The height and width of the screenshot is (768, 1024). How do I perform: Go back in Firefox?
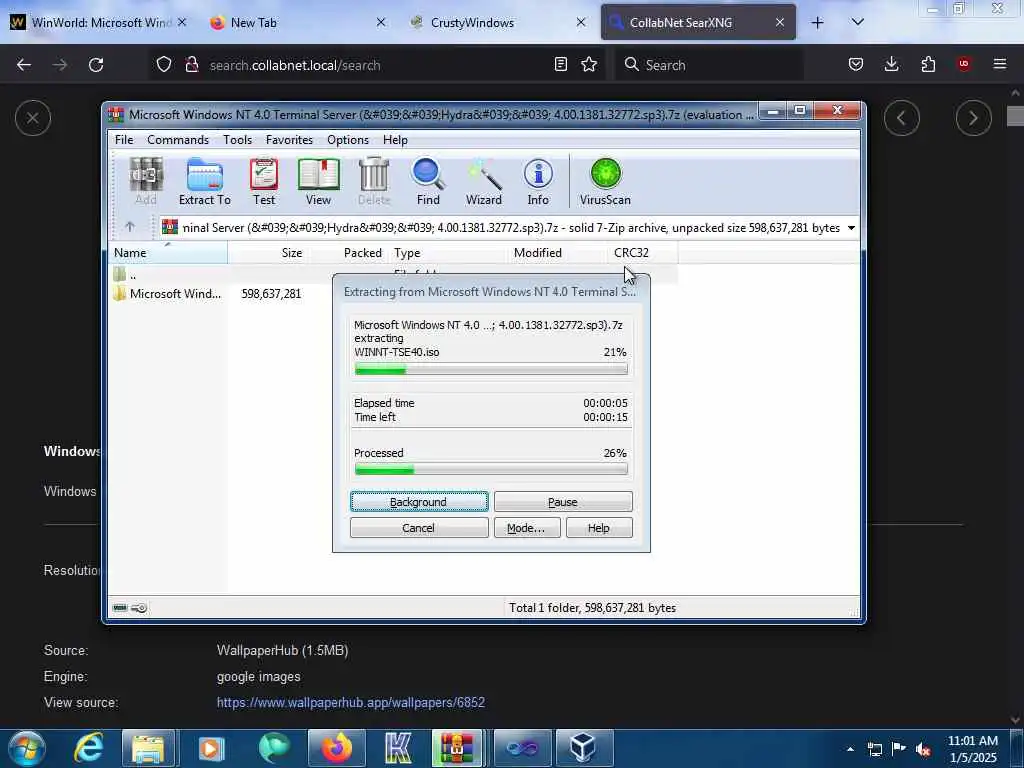[x=24, y=65]
